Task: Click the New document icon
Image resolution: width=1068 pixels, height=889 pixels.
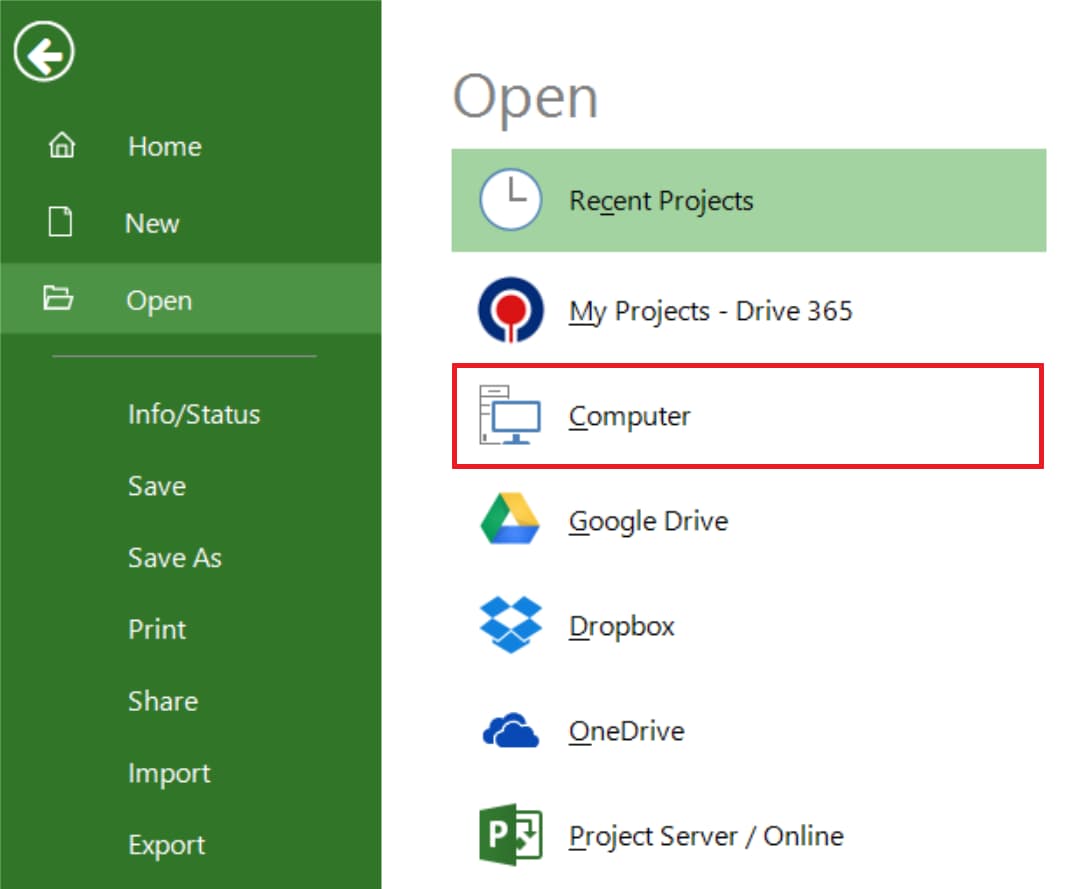Action: [x=62, y=223]
